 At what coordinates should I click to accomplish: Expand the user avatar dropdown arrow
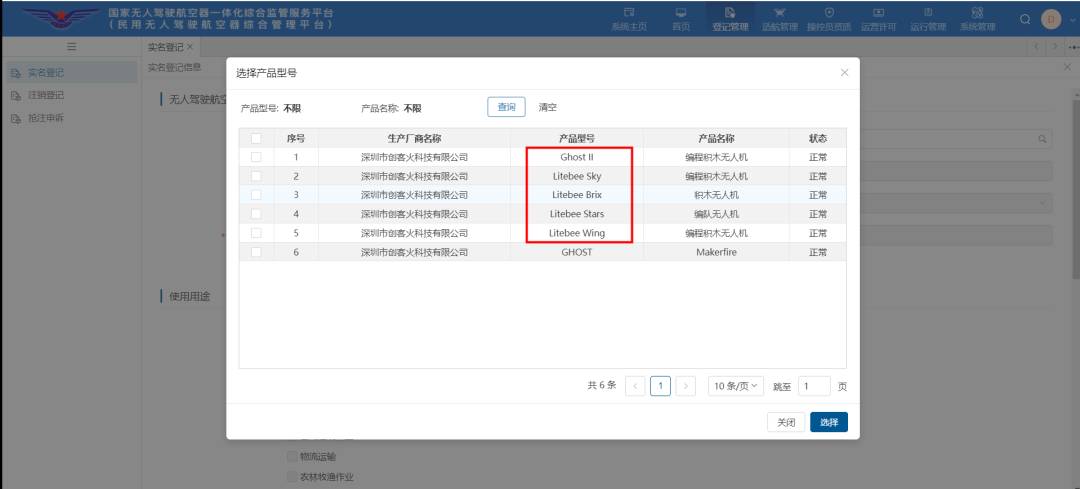[1066, 19]
